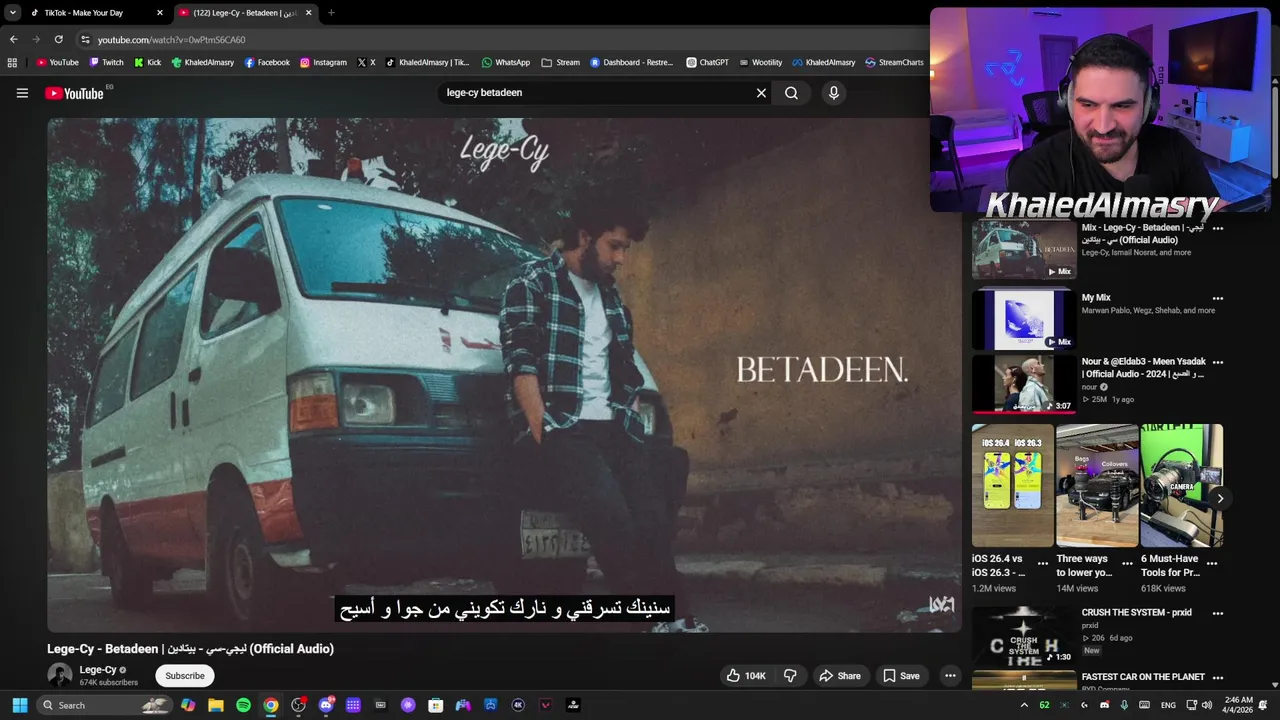Viewport: 1280px width, 720px height.
Task: Open the StreamCharts bookmark
Action: click(894, 62)
